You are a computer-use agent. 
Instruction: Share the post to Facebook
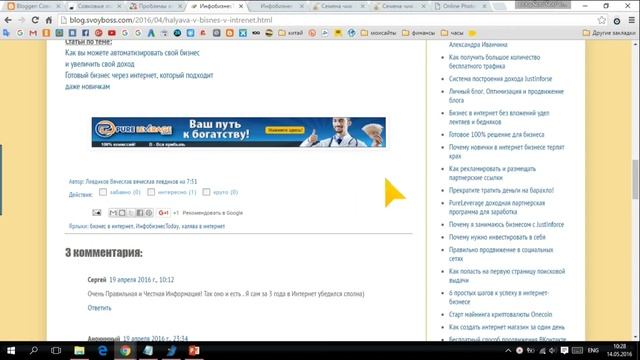pos(140,213)
